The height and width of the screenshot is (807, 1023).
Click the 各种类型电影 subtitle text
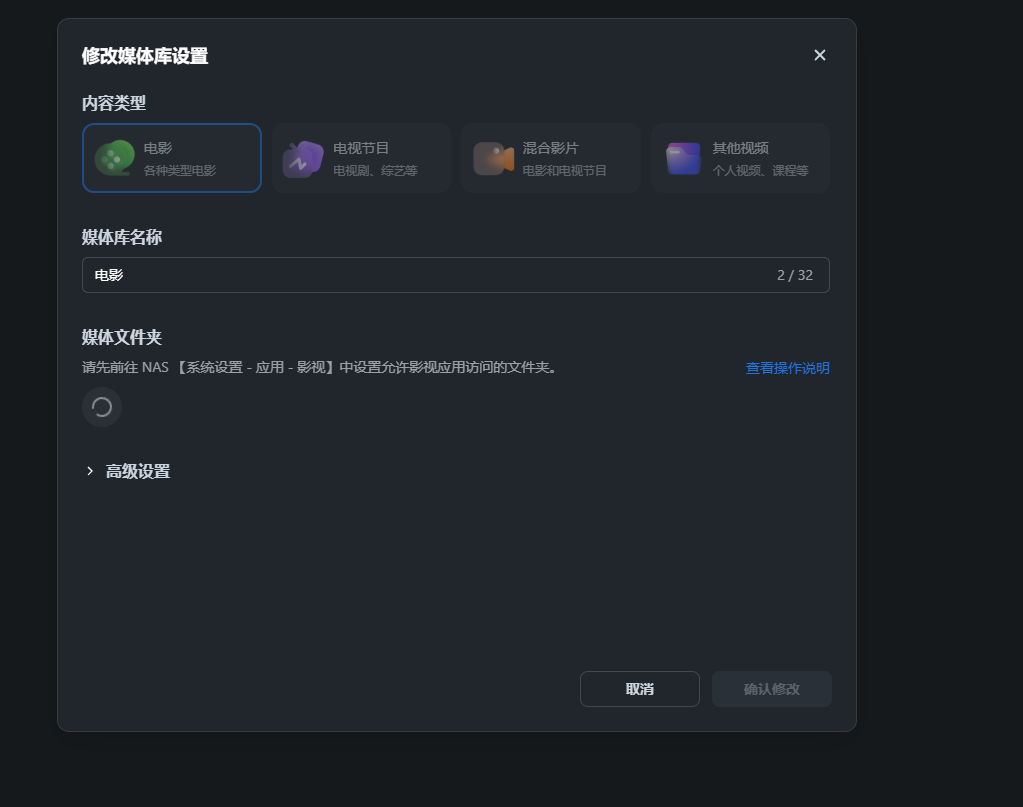click(180, 170)
